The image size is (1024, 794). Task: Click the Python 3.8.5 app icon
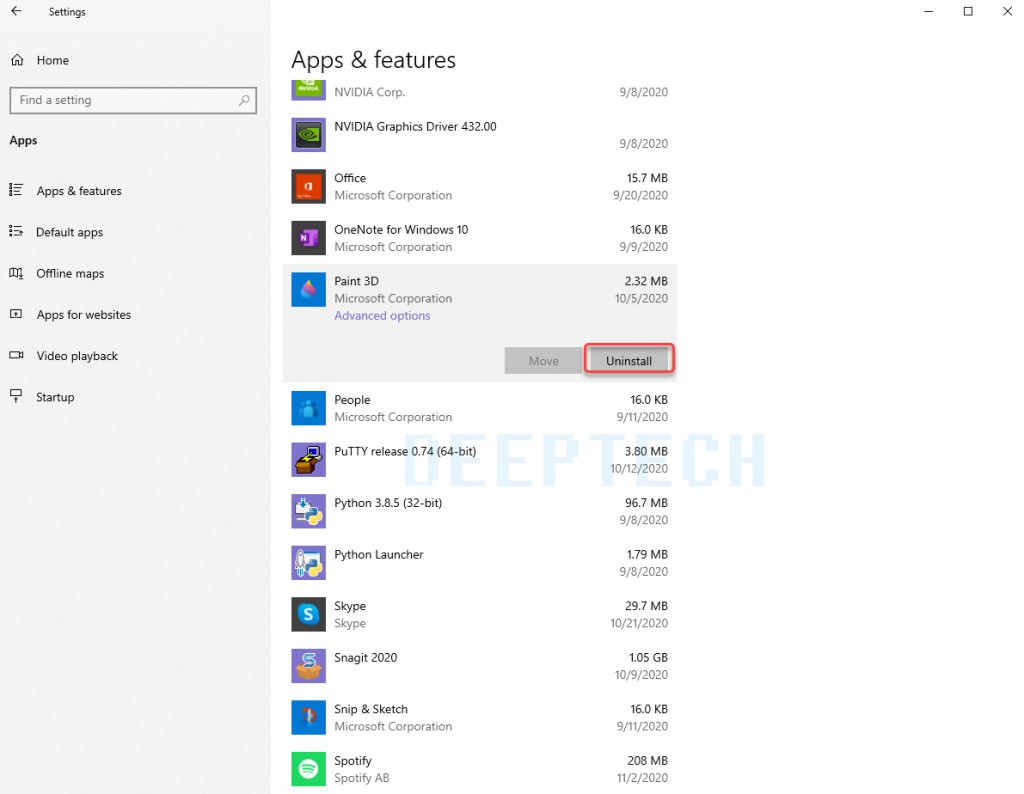point(308,511)
